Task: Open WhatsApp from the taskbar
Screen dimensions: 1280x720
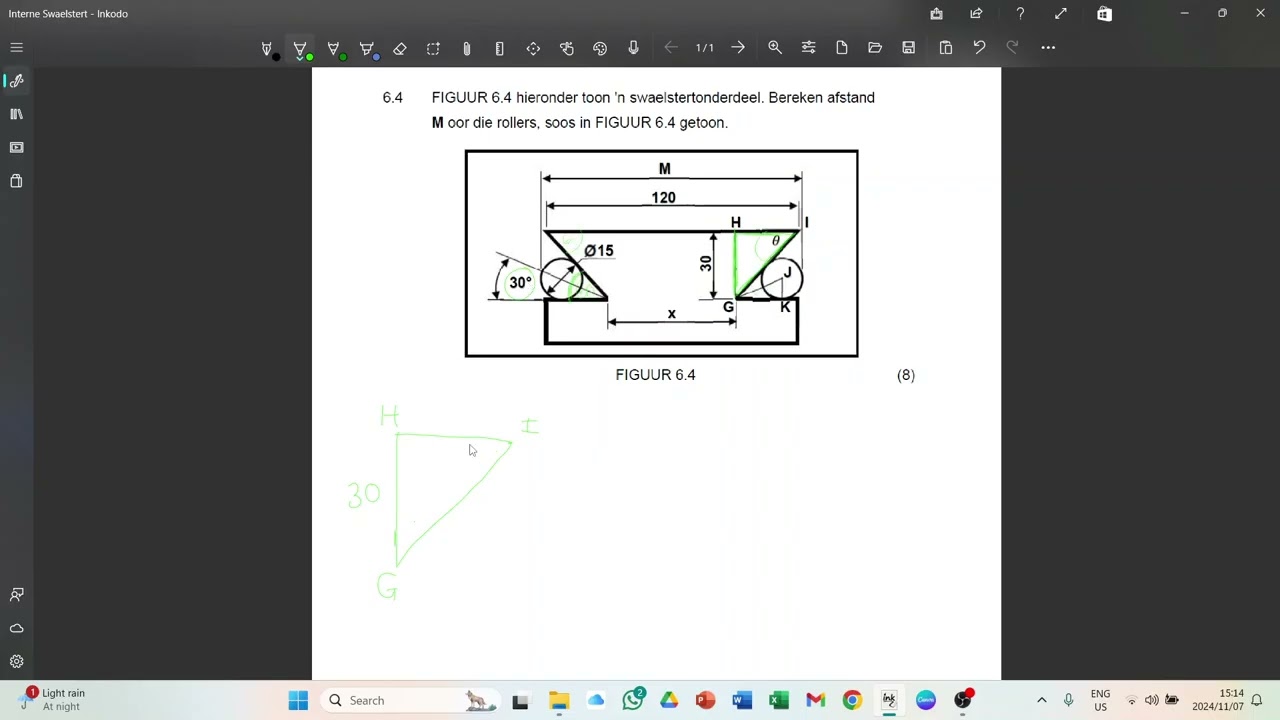Action: pos(632,701)
